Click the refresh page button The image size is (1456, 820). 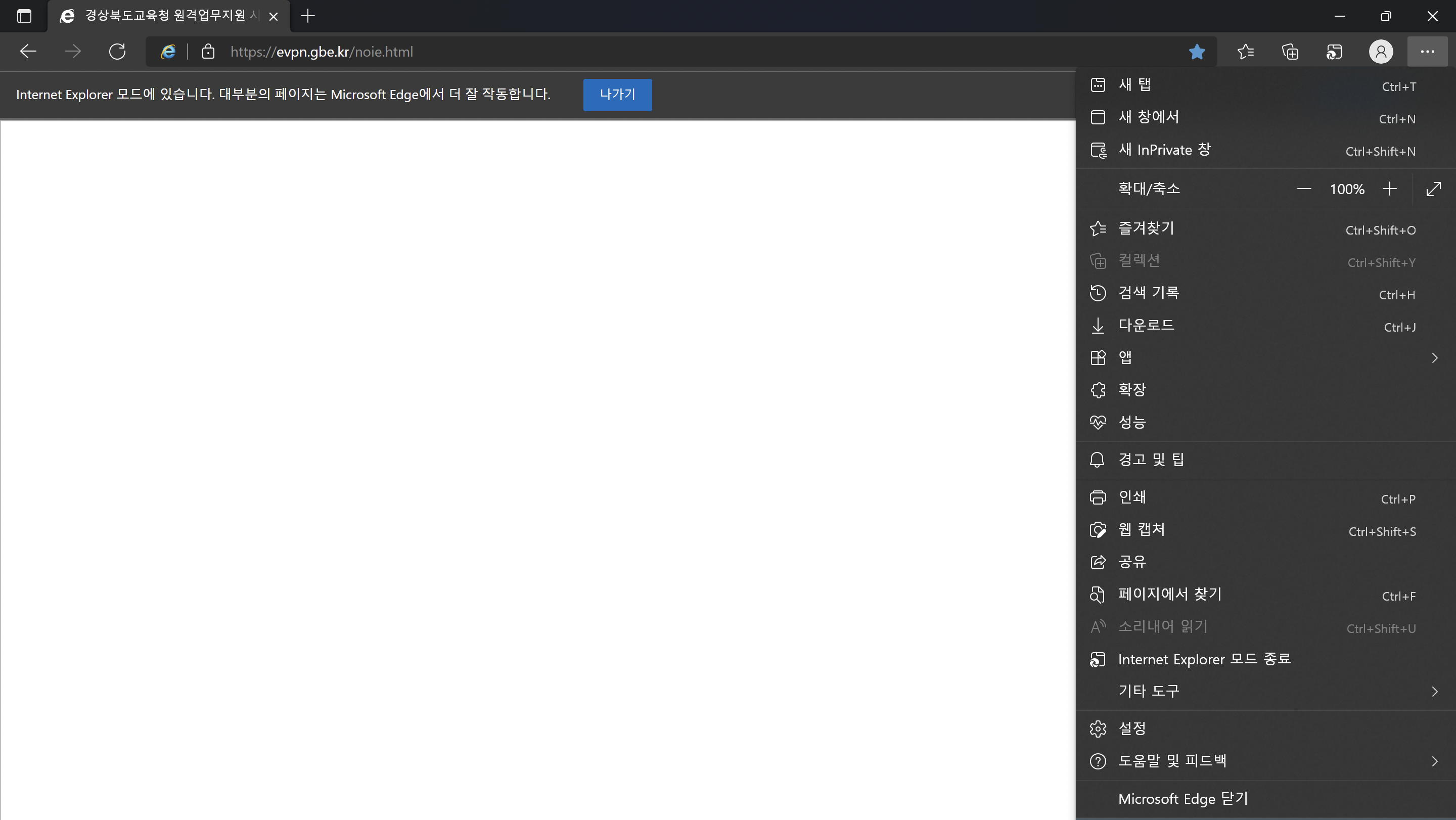pos(117,52)
